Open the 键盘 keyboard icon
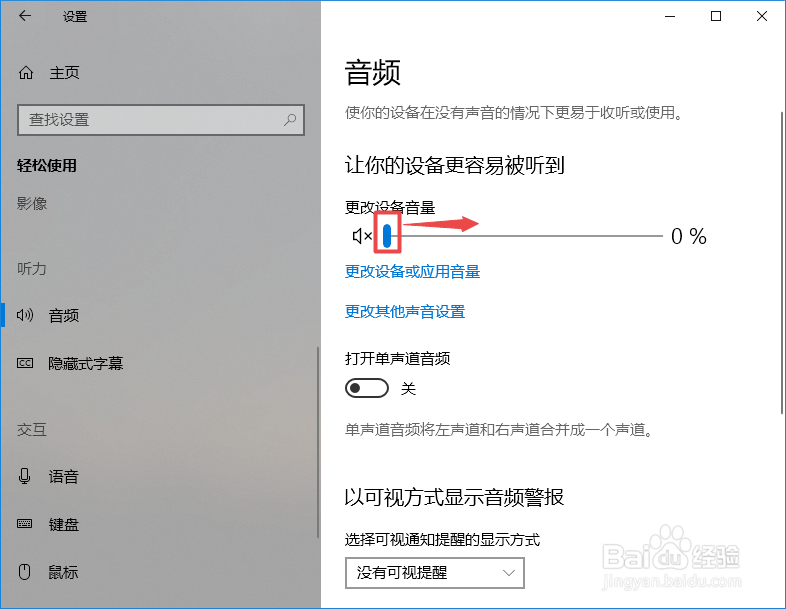The width and height of the screenshot is (786, 609). [25, 524]
